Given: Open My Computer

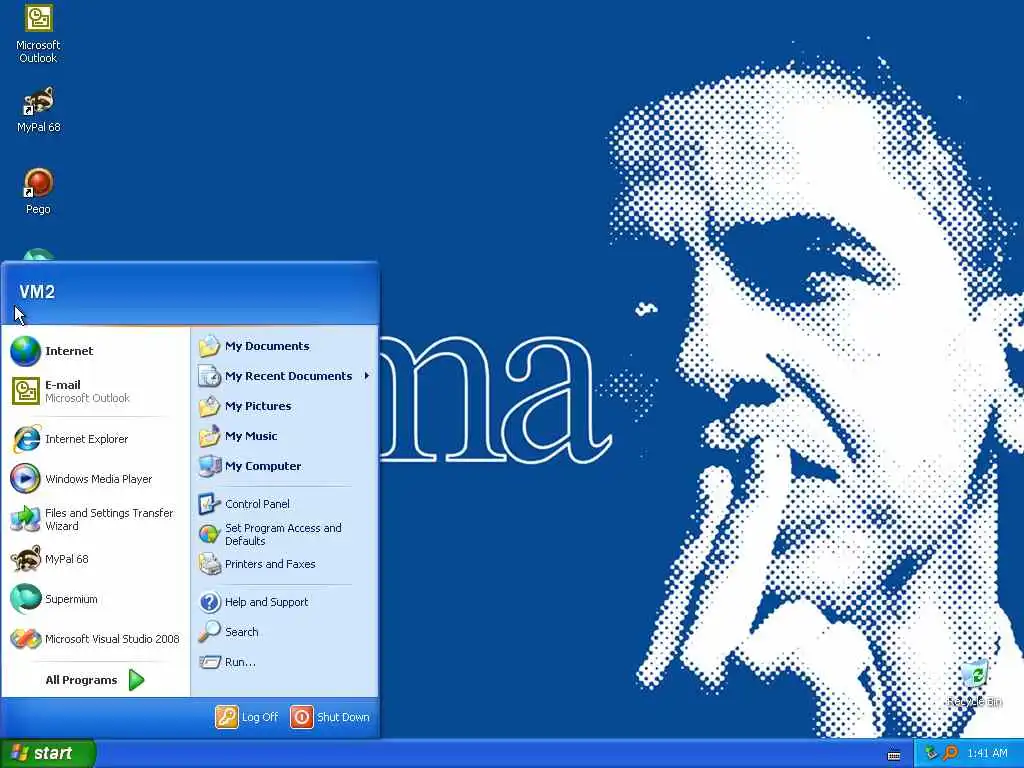Looking at the screenshot, I should coord(284,466).
